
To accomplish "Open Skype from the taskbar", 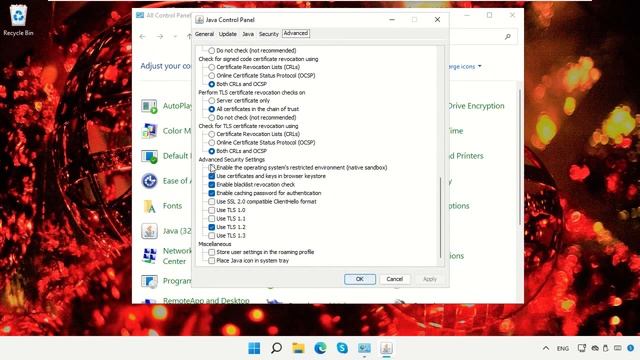I will [x=342, y=348].
